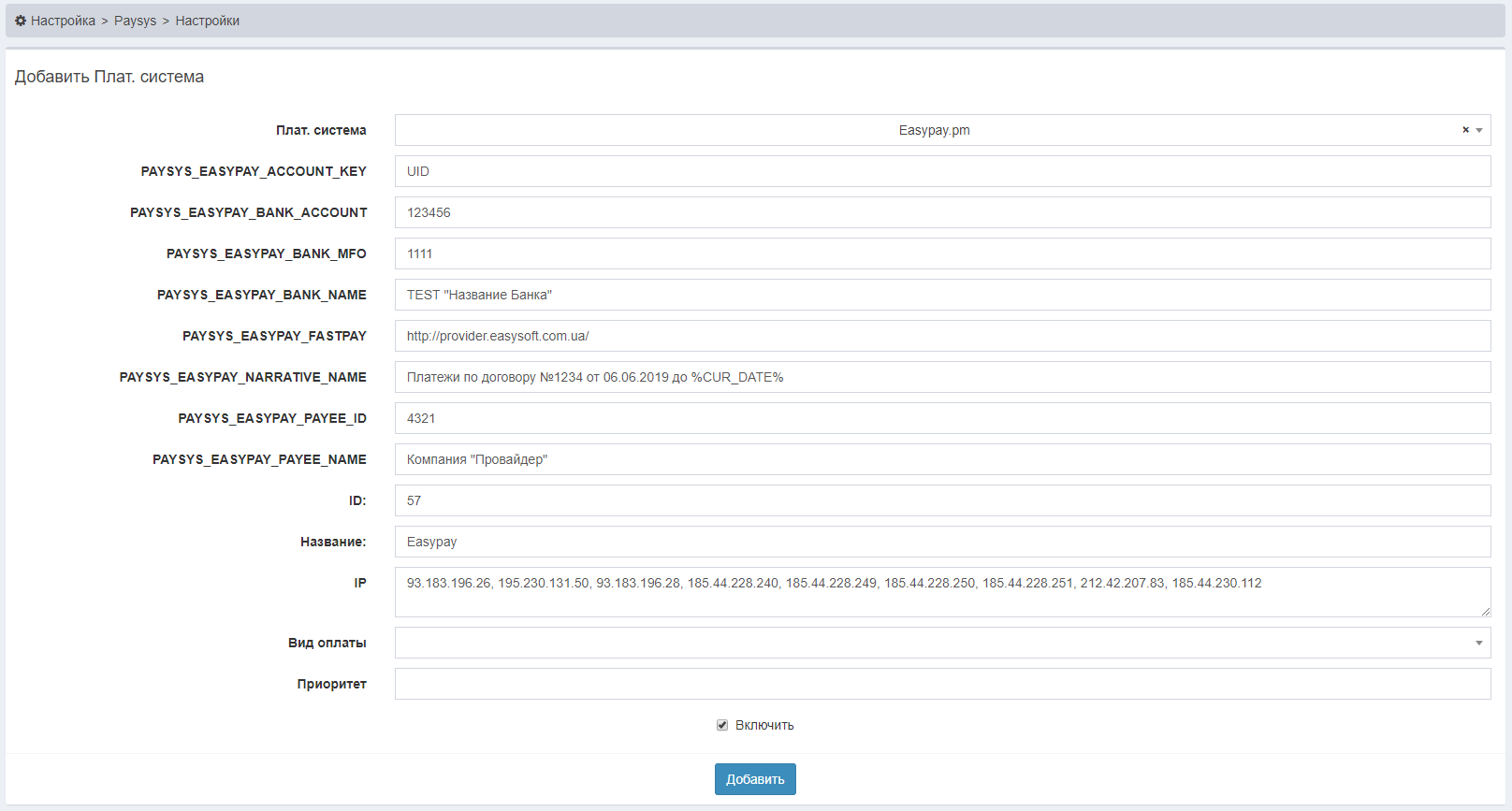Image resolution: width=1512 pixels, height=811 pixels.
Task: Focus the PAYSYS_EASYPAY_FASTPAY URL field
Action: 942,336
